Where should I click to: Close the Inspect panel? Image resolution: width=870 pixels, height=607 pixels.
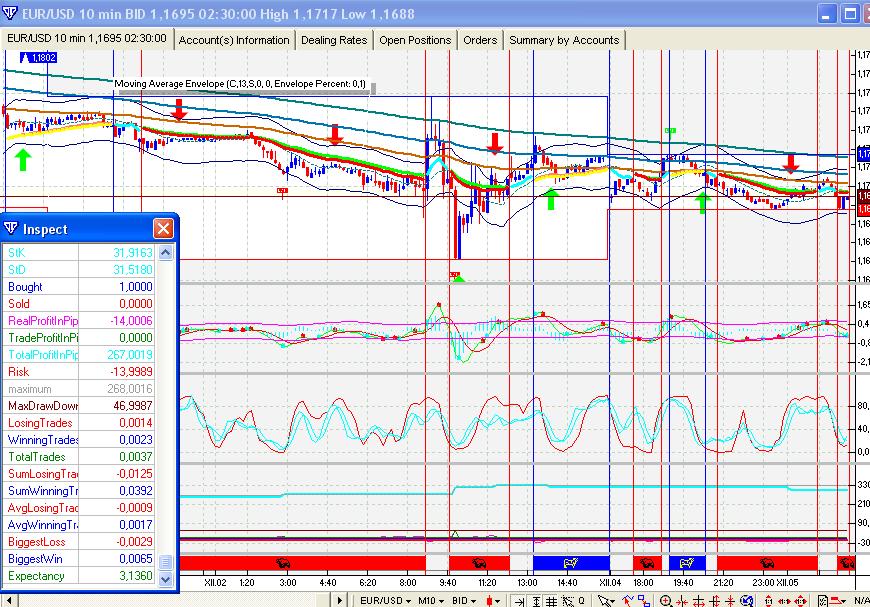[163, 229]
